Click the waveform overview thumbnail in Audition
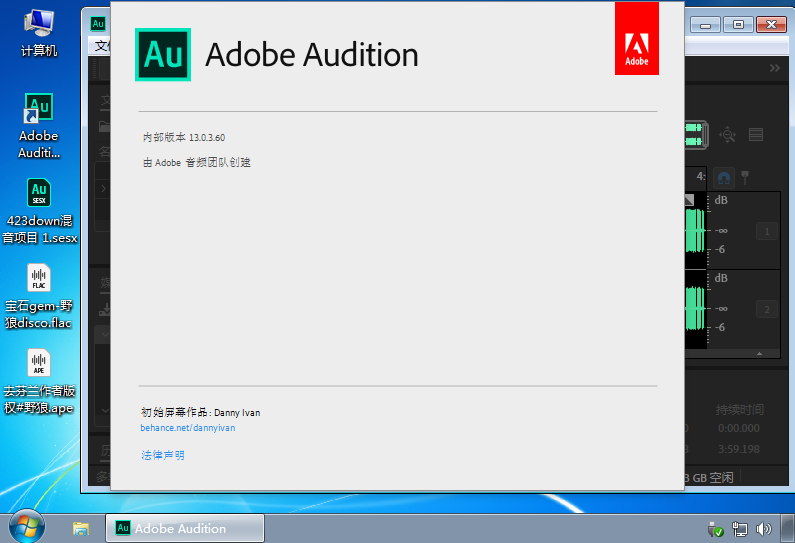This screenshot has height=543, width=795. (696, 134)
